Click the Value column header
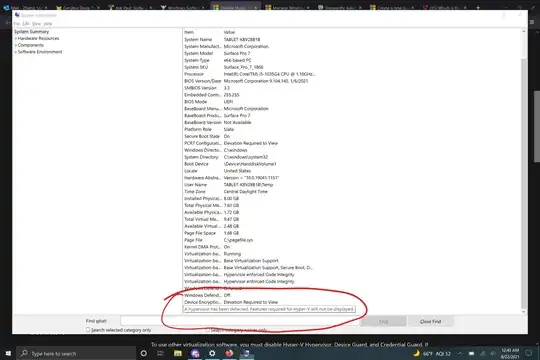 (x=229, y=32)
